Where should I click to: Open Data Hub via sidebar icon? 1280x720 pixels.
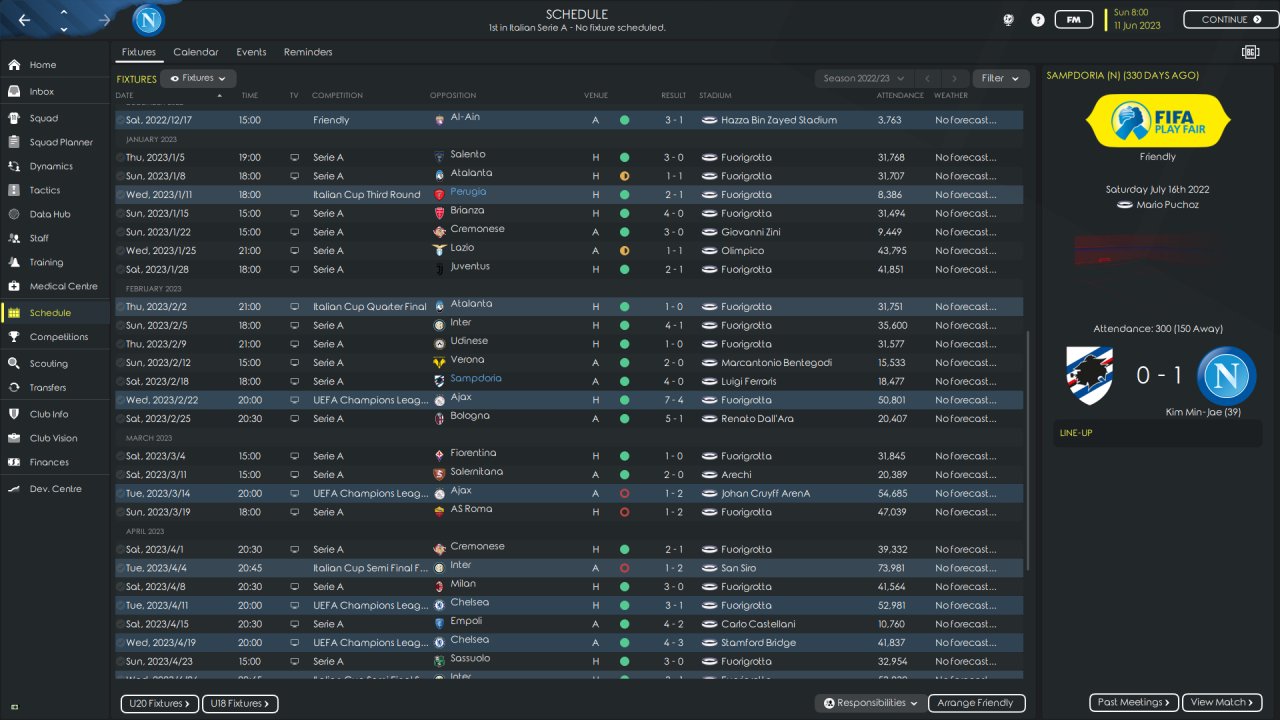(x=14, y=214)
